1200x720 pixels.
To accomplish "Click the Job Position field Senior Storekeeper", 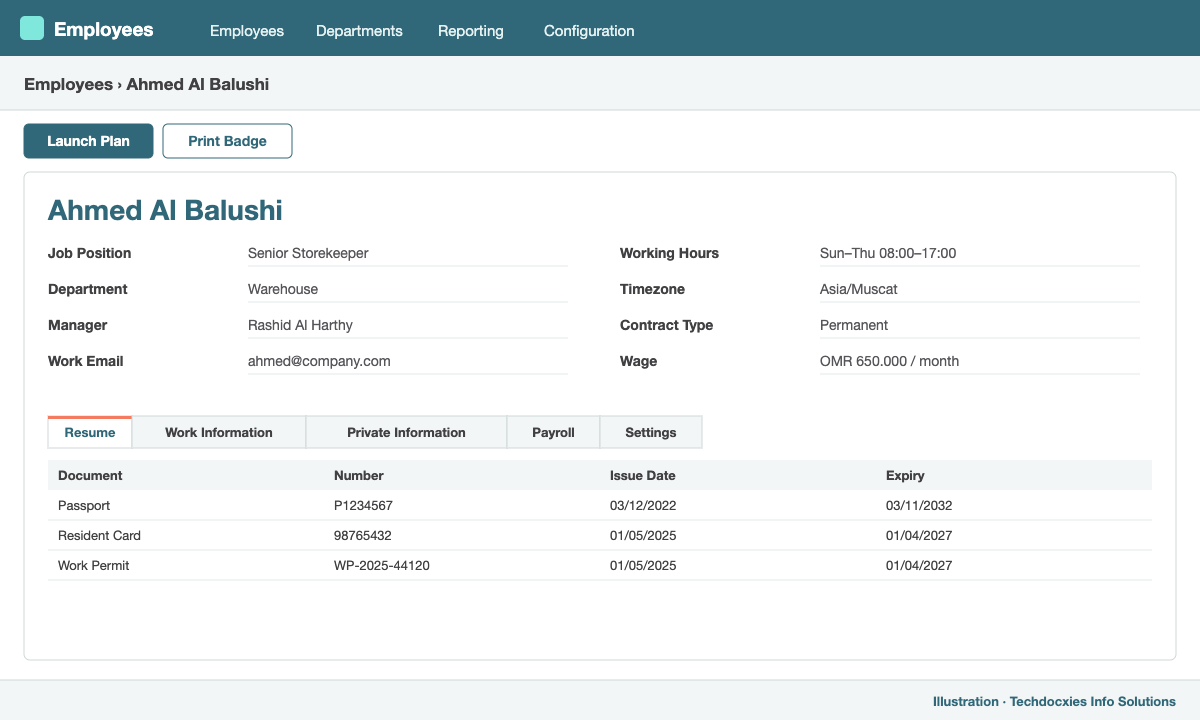I will coord(408,253).
